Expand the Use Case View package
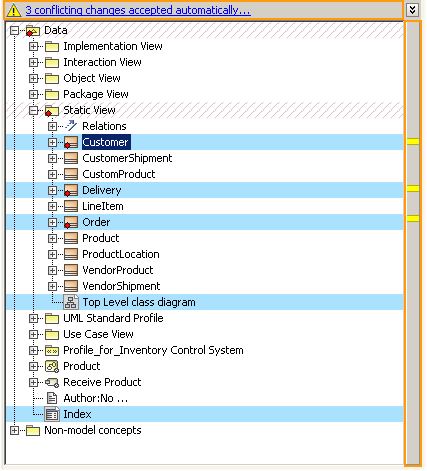 point(33,334)
